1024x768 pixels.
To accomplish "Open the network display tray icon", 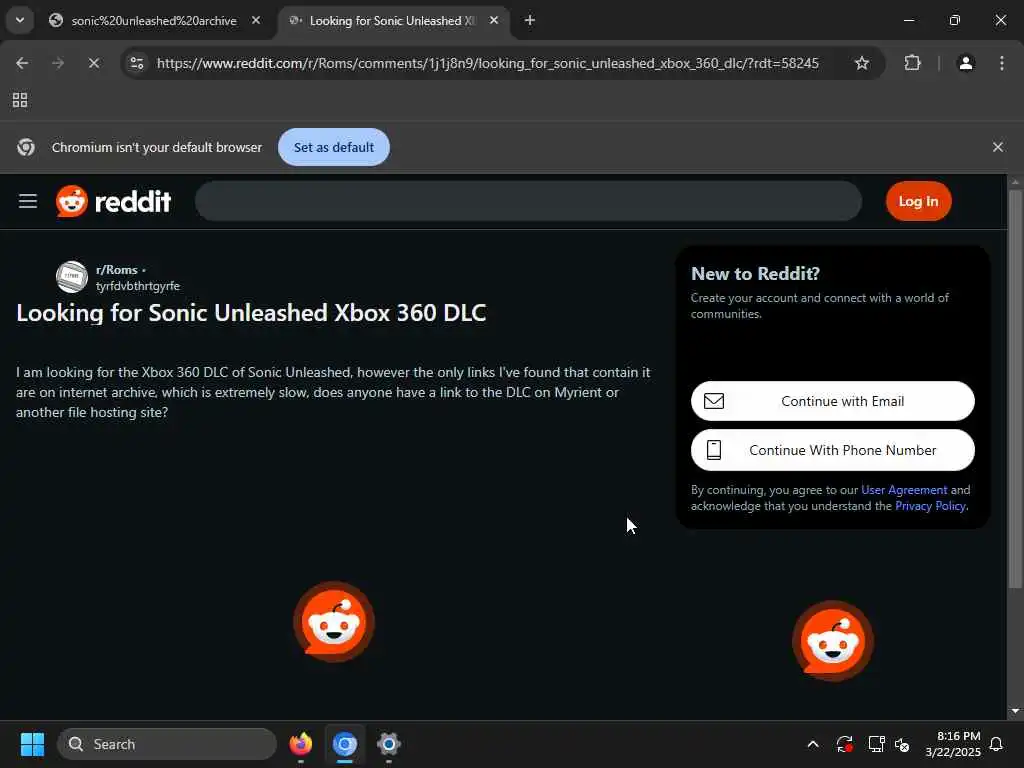I will pos(876,744).
